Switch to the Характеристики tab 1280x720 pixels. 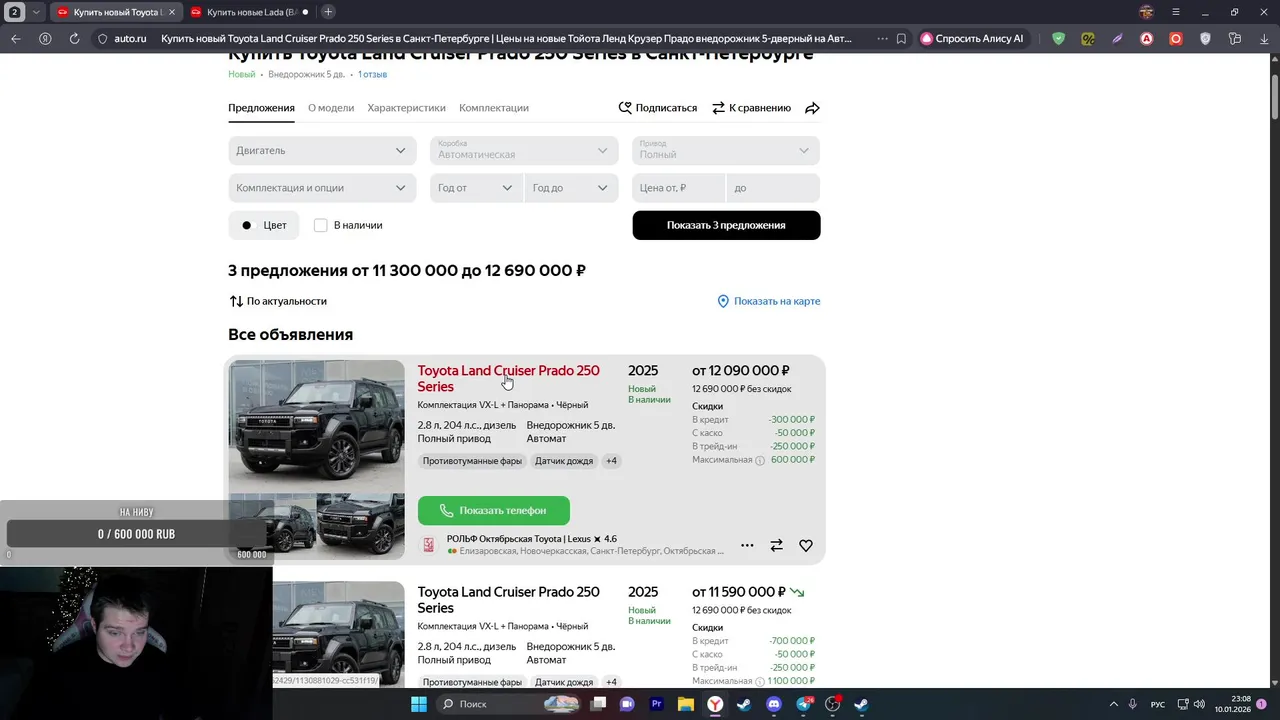(406, 108)
